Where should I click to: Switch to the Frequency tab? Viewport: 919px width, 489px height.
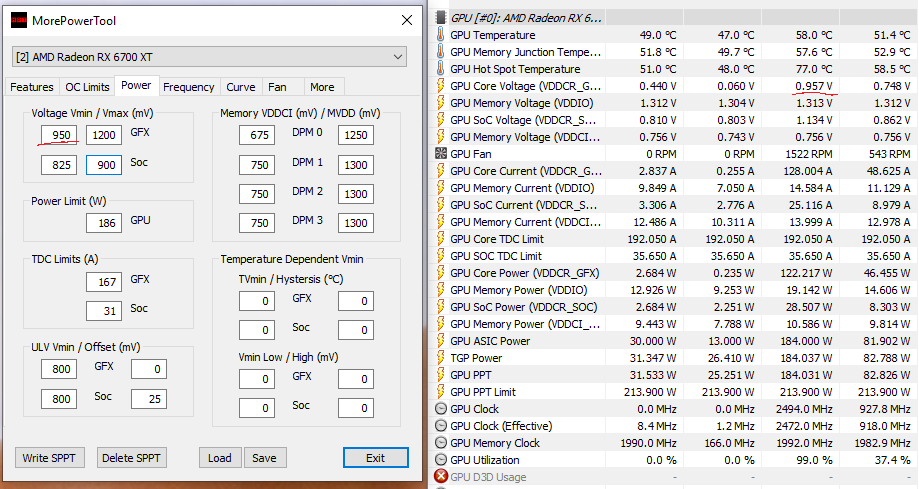point(189,87)
